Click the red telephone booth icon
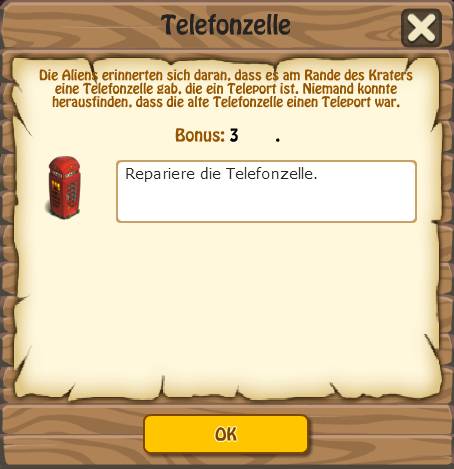 coord(64,187)
